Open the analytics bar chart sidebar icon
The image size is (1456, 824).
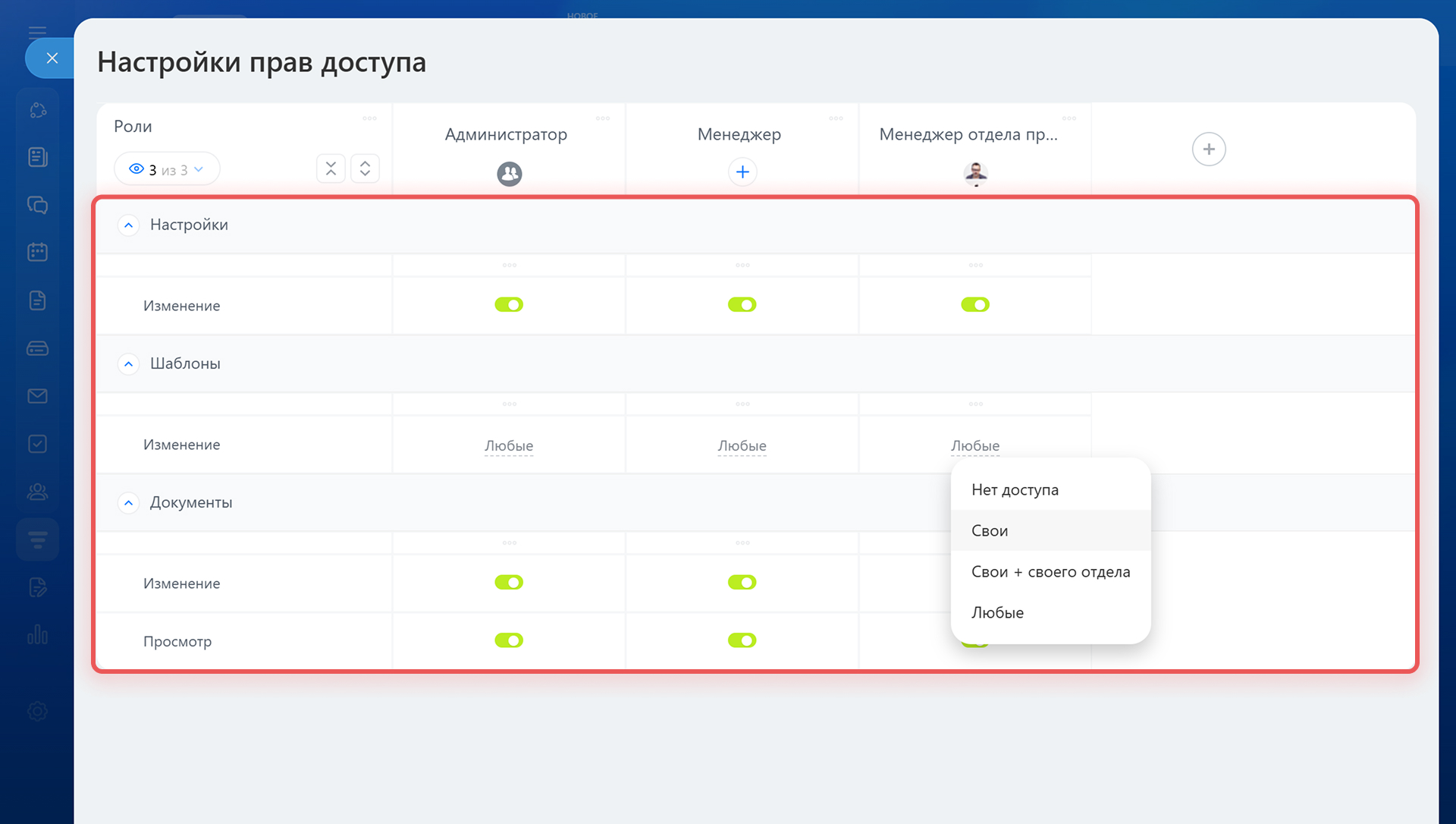(37, 634)
